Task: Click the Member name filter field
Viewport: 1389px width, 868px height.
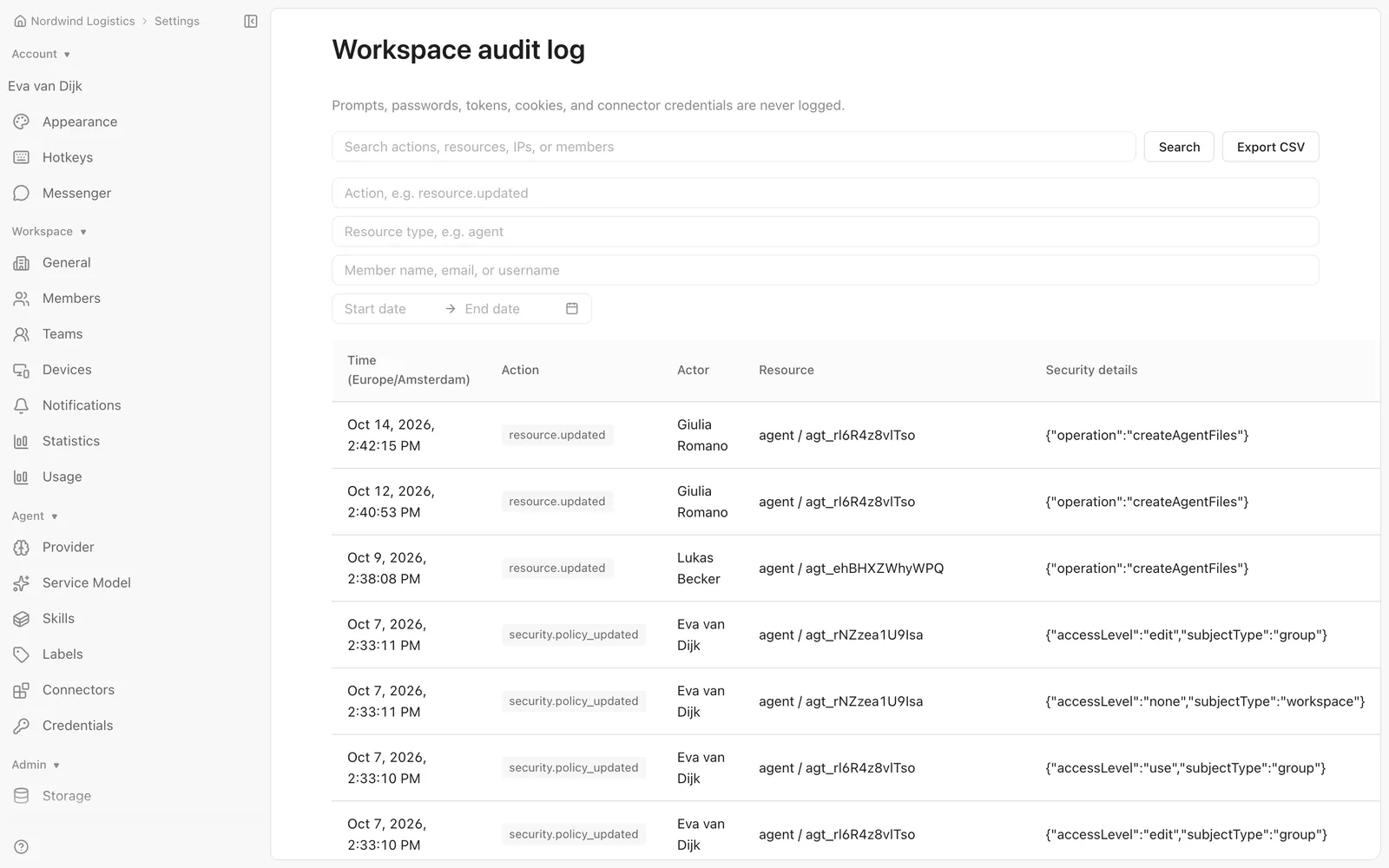Action: 826,270
